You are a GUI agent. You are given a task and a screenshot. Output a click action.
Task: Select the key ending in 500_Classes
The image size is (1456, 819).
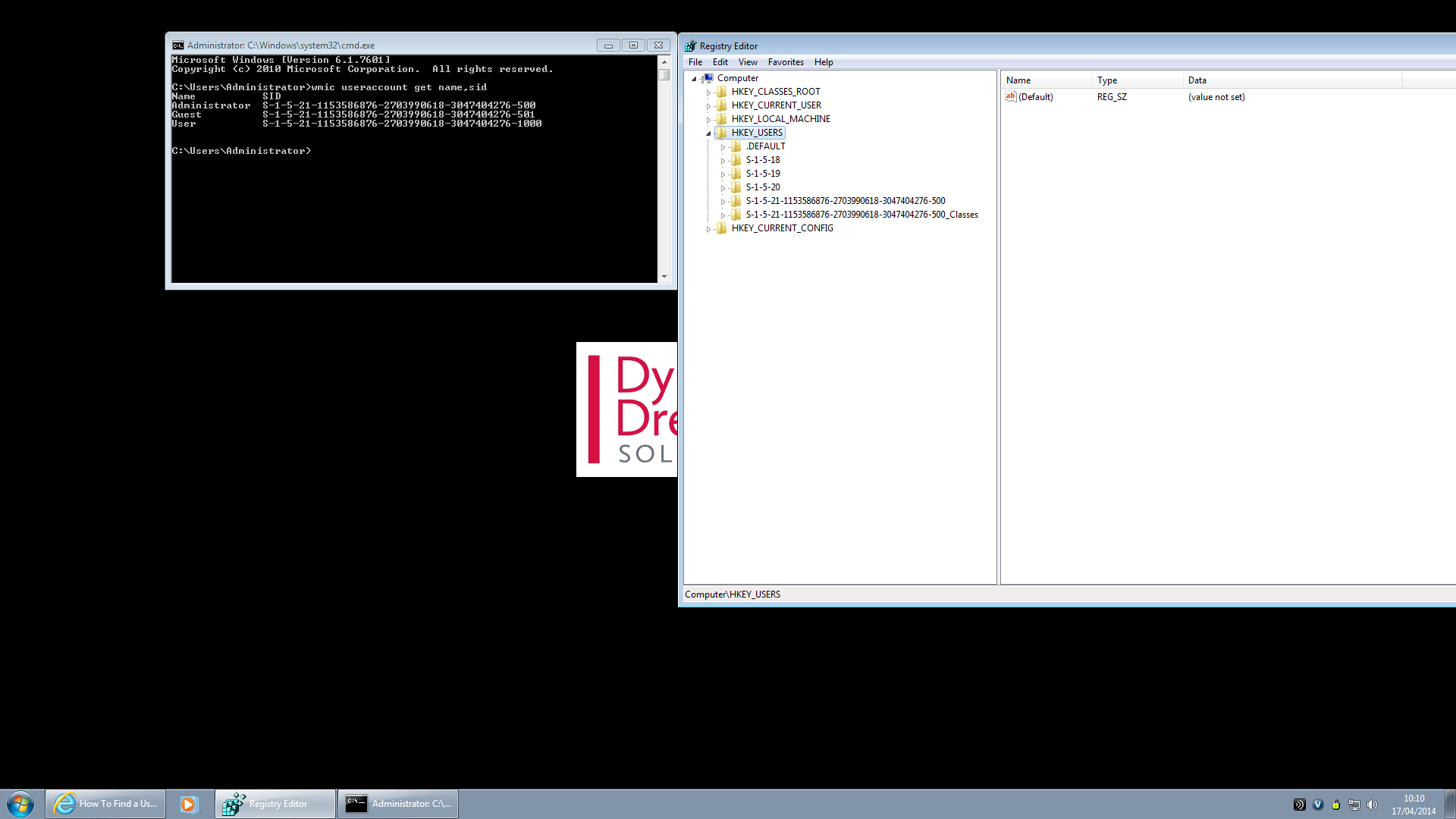point(861,215)
